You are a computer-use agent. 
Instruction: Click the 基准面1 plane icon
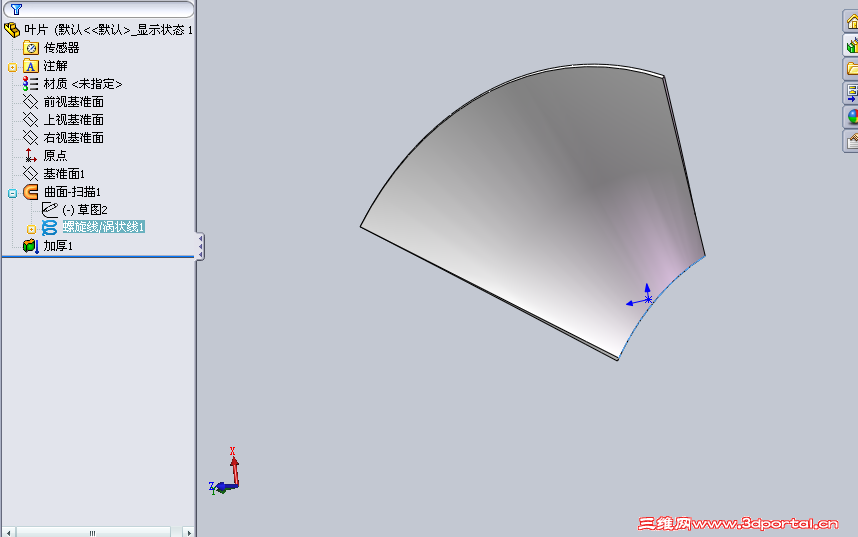(x=31, y=174)
